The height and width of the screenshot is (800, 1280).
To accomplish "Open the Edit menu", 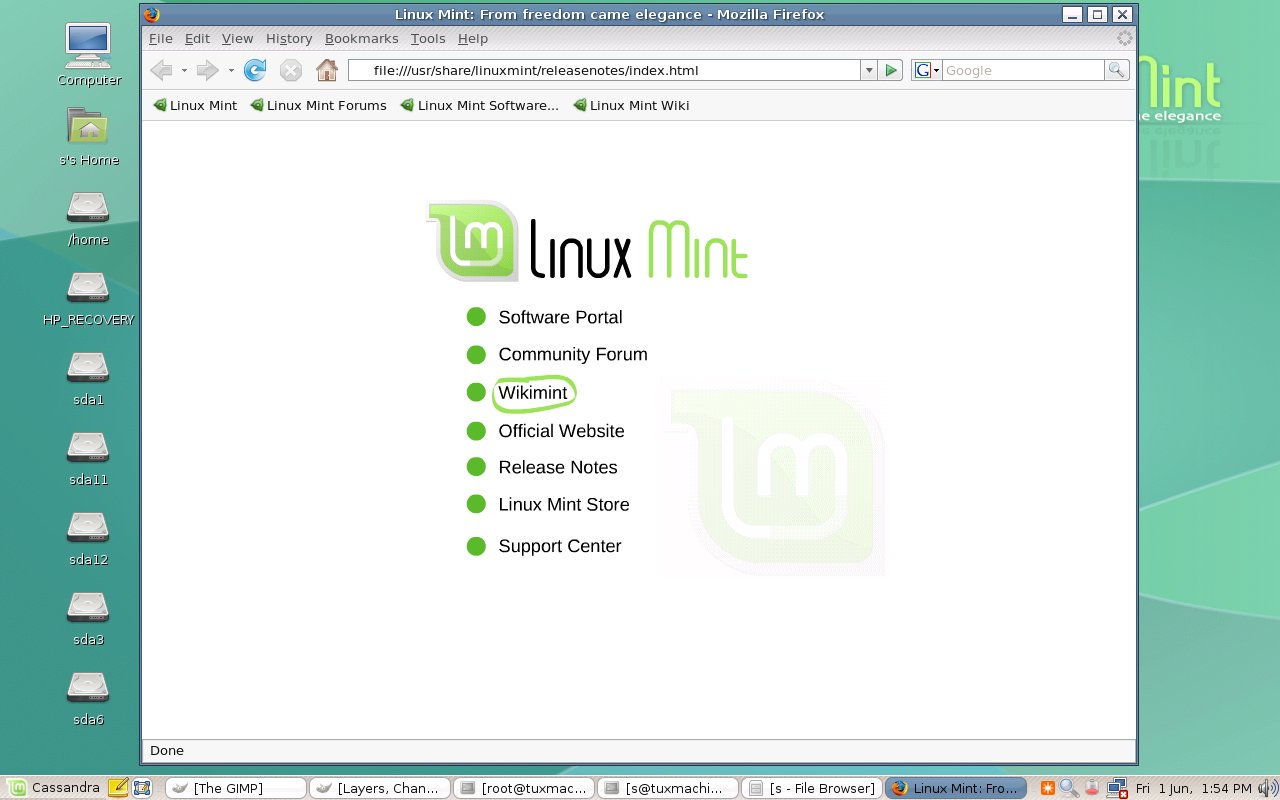I will [x=197, y=38].
